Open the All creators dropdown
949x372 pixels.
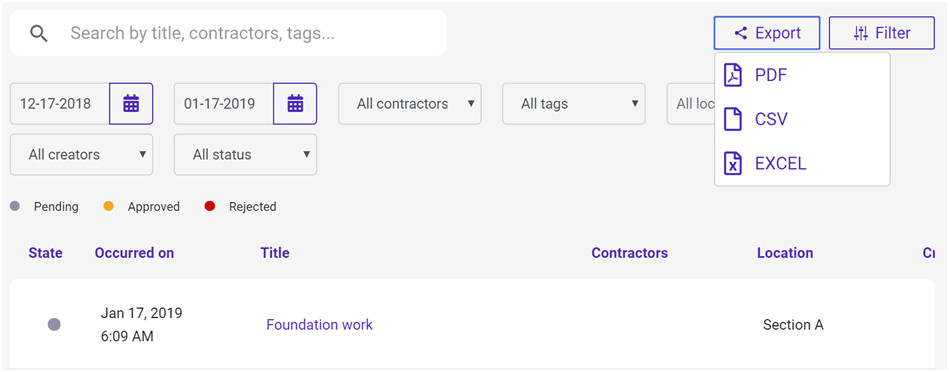(x=82, y=155)
